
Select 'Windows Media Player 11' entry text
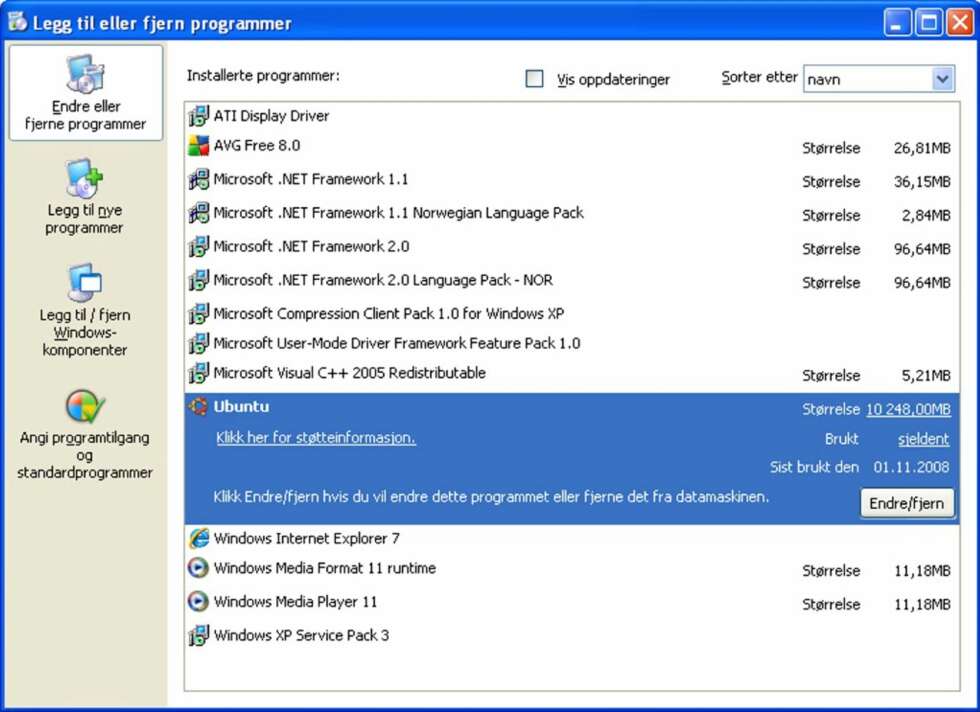[x=295, y=602]
